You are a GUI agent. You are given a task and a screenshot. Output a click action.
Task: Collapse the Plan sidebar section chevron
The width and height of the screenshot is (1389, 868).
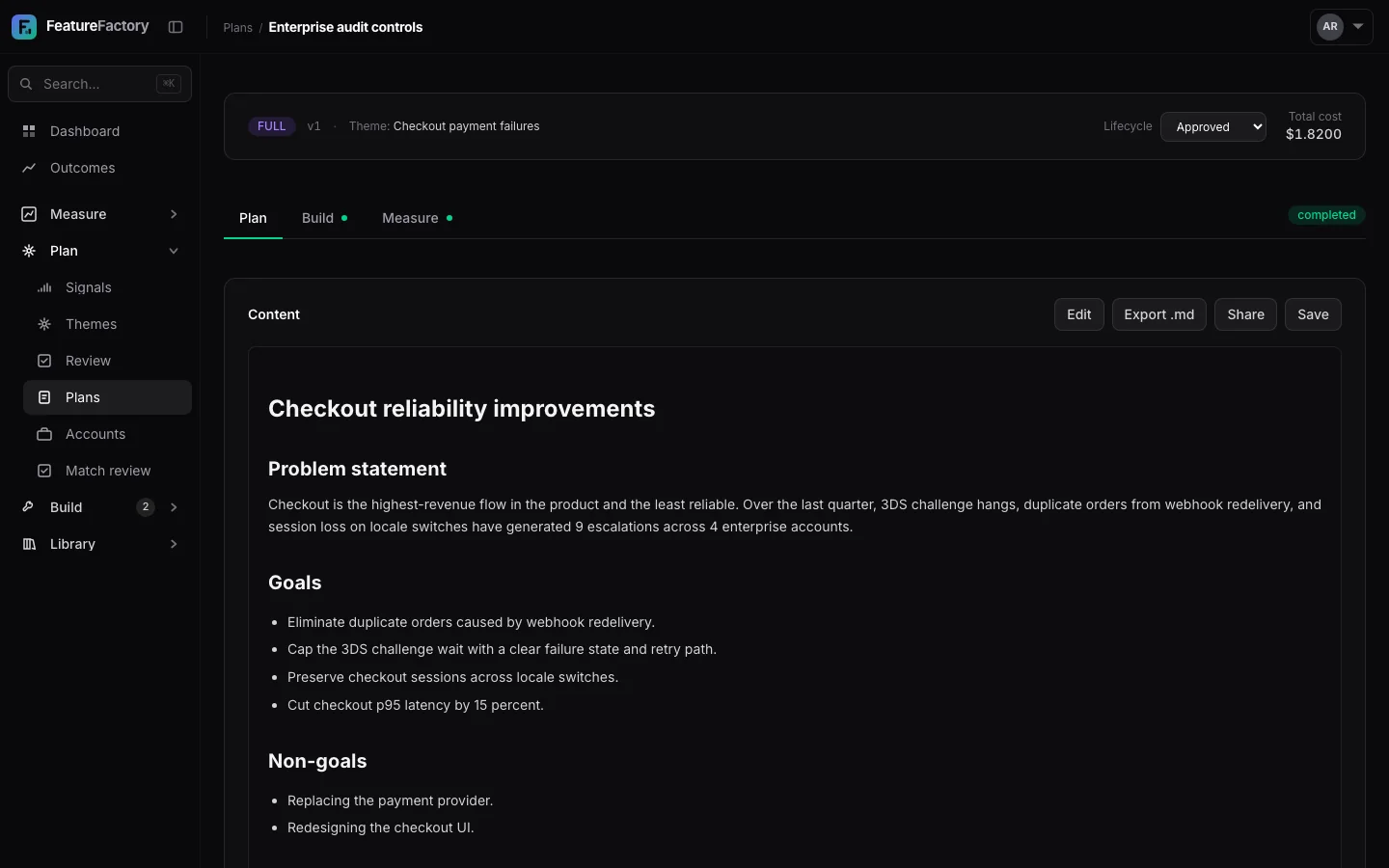(174, 251)
